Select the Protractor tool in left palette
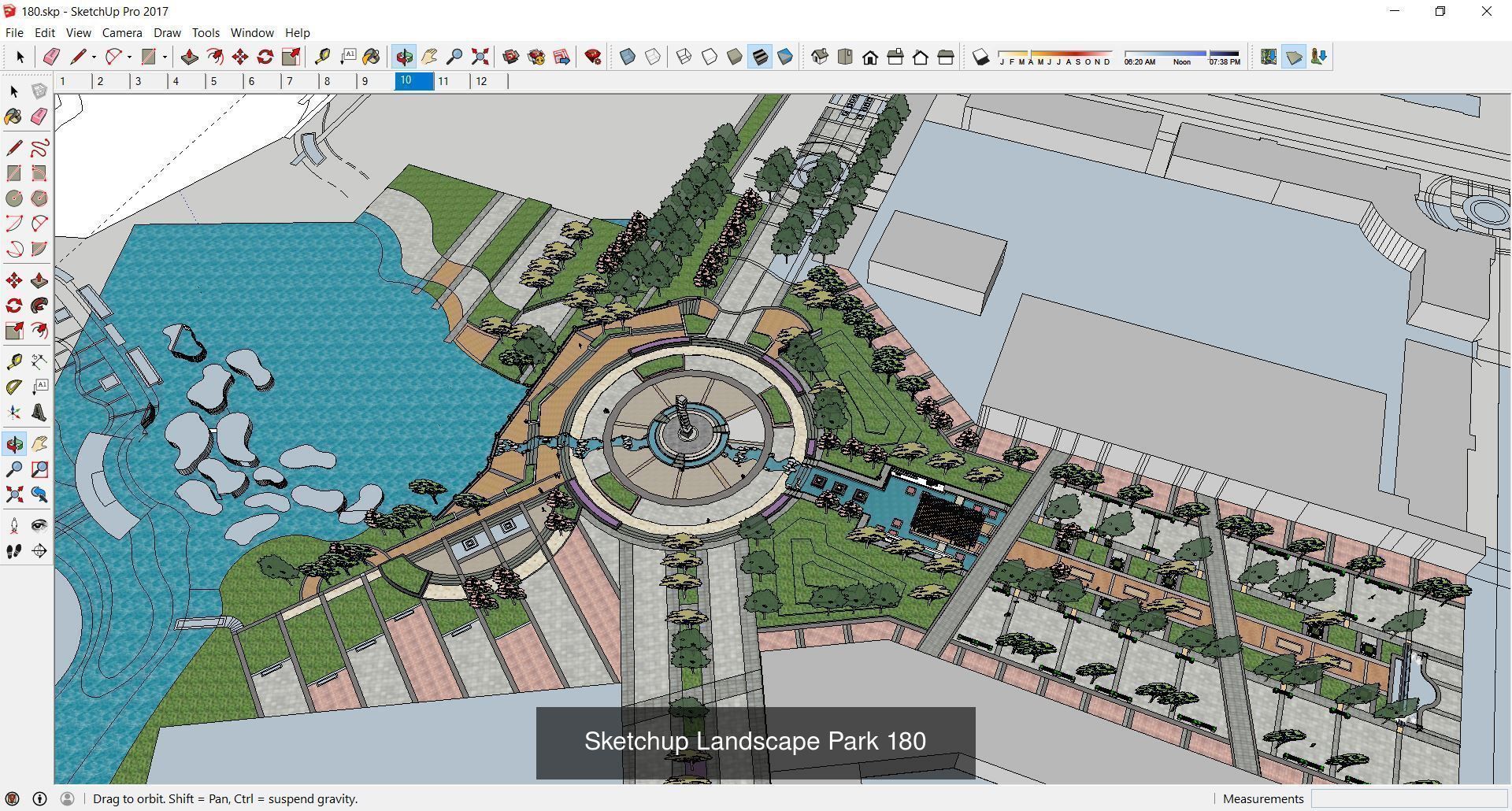Viewport: 1512px width, 811px height. [14, 387]
